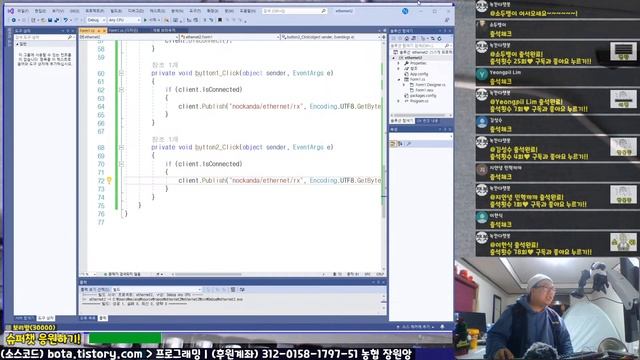The height and width of the screenshot is (360, 640).
Task: Open the button2_Click member dropdown
Action: click(331, 37)
